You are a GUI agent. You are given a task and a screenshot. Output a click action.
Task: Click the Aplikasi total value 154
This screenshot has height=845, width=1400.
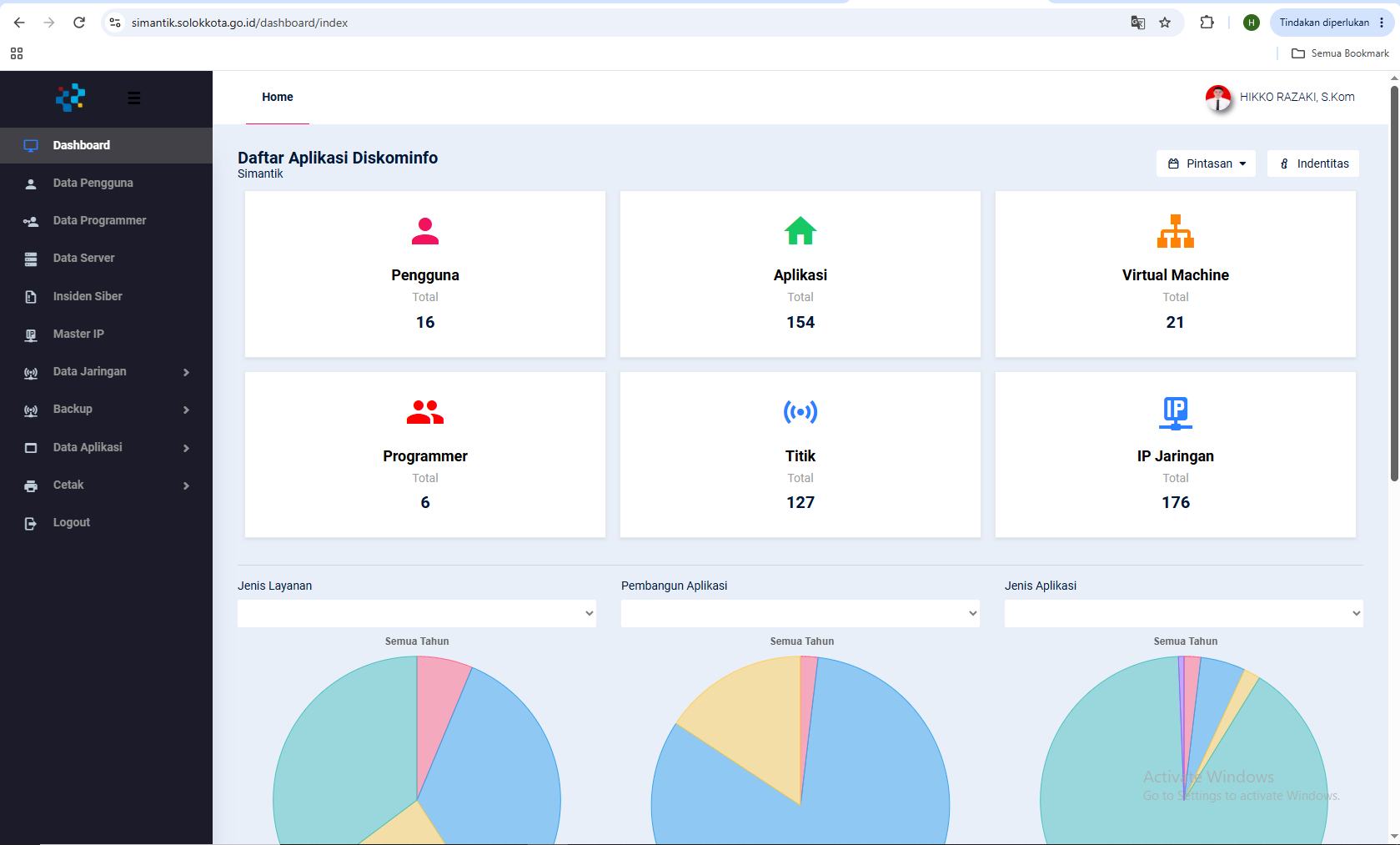click(800, 322)
